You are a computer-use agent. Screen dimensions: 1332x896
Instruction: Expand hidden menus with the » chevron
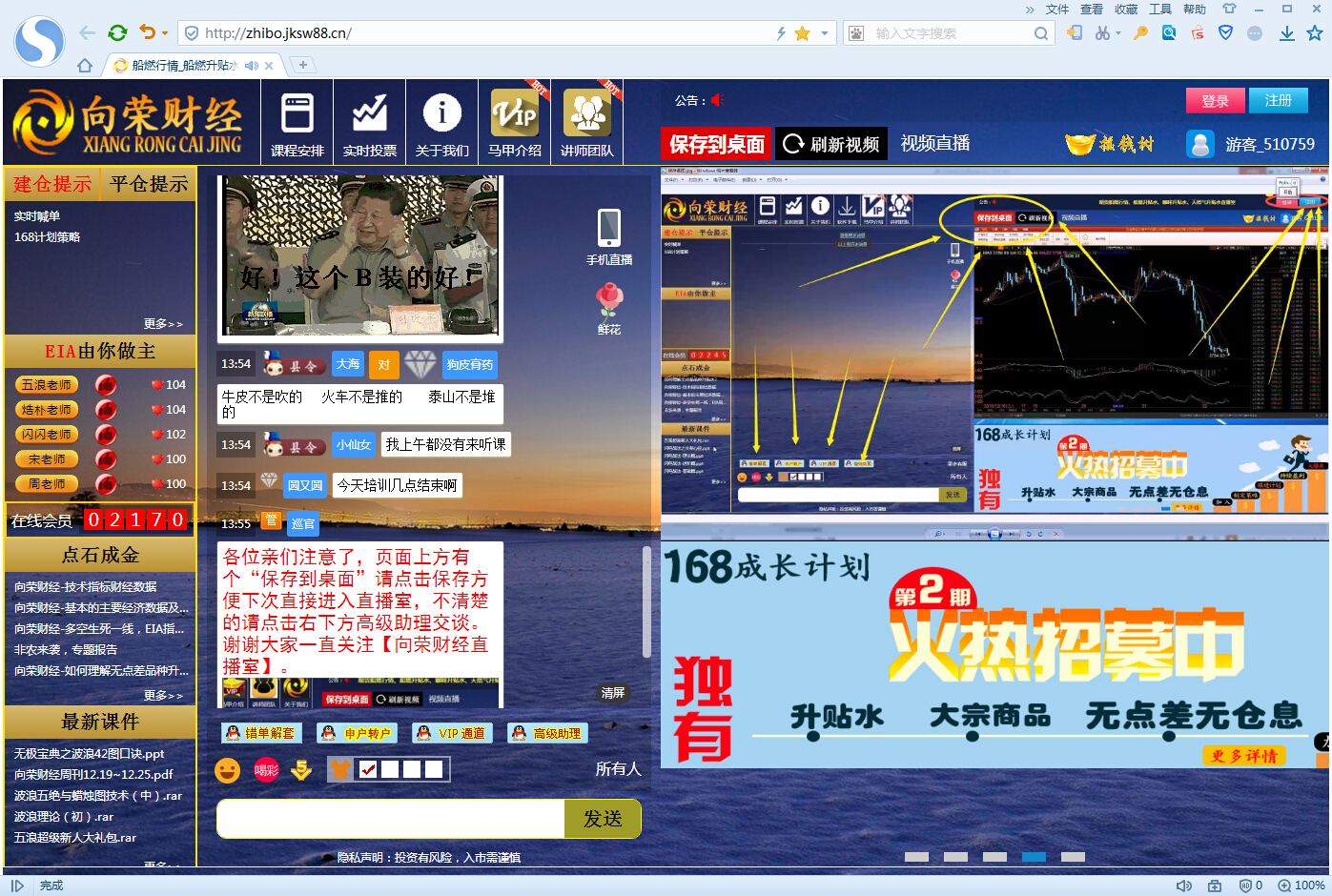click(x=1030, y=9)
